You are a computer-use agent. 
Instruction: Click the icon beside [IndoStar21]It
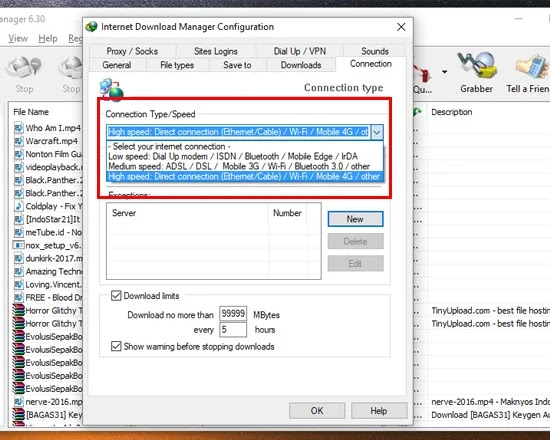[x=19, y=219]
